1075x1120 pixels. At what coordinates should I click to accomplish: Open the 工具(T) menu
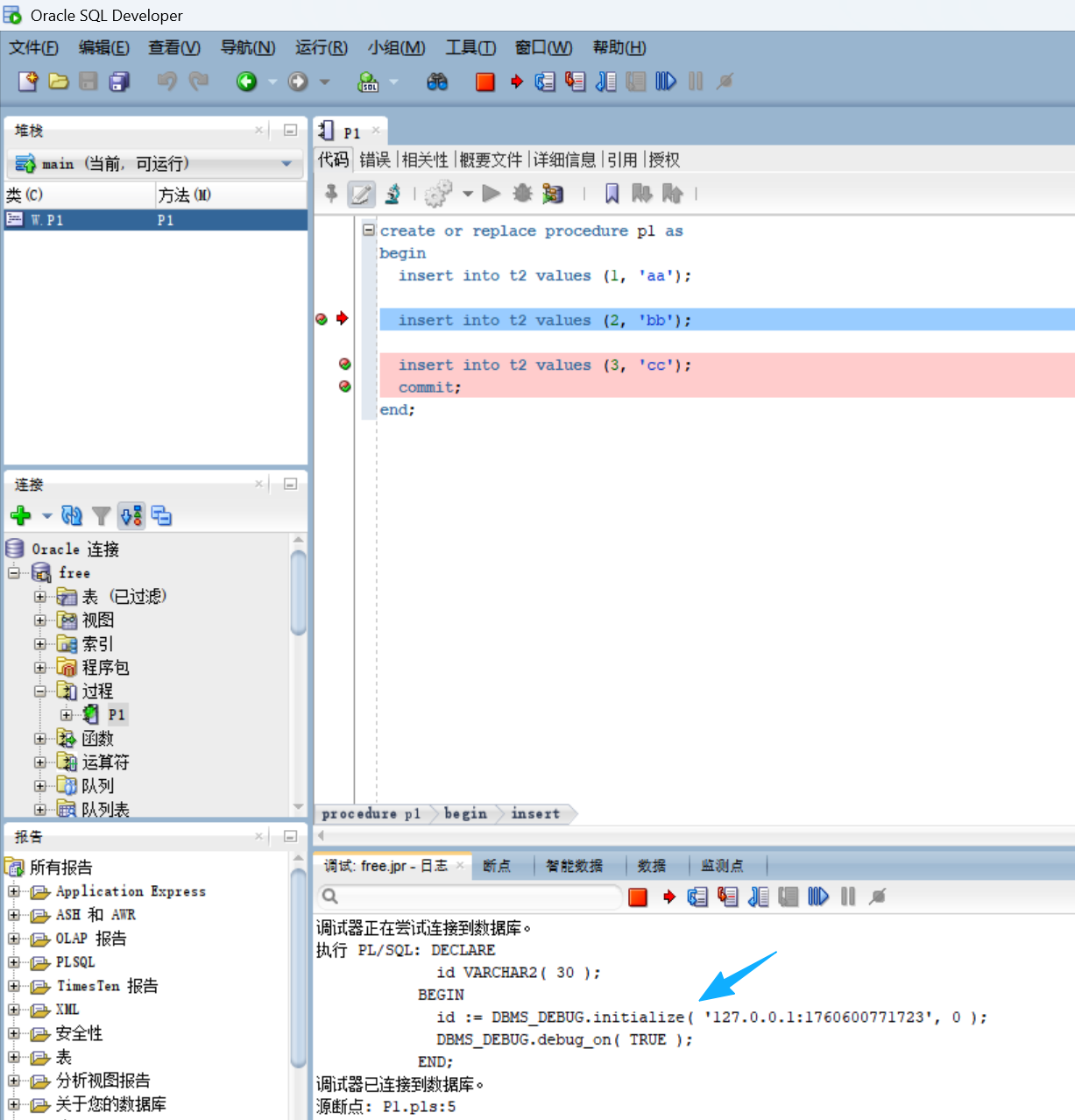pos(470,47)
